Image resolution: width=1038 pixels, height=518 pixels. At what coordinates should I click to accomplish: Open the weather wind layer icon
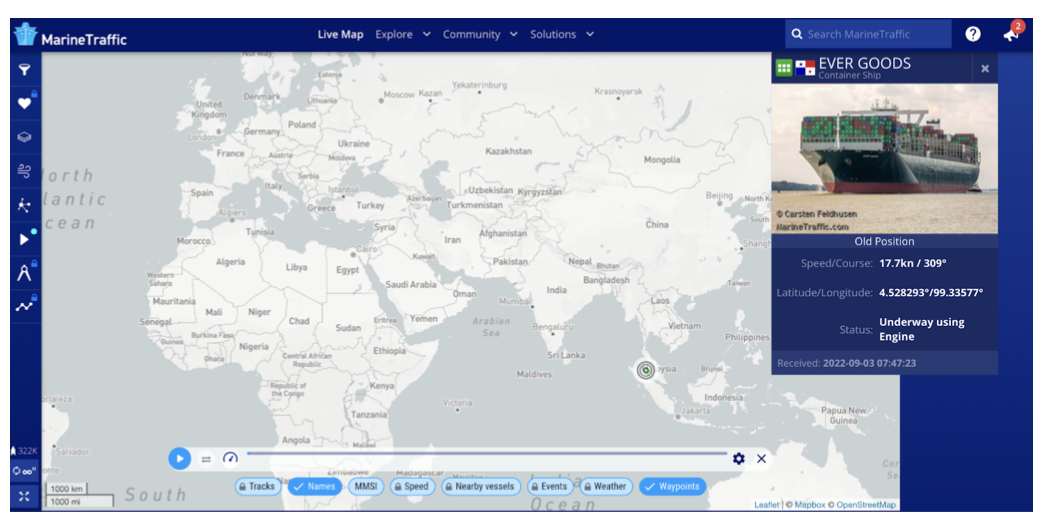[x=24, y=171]
